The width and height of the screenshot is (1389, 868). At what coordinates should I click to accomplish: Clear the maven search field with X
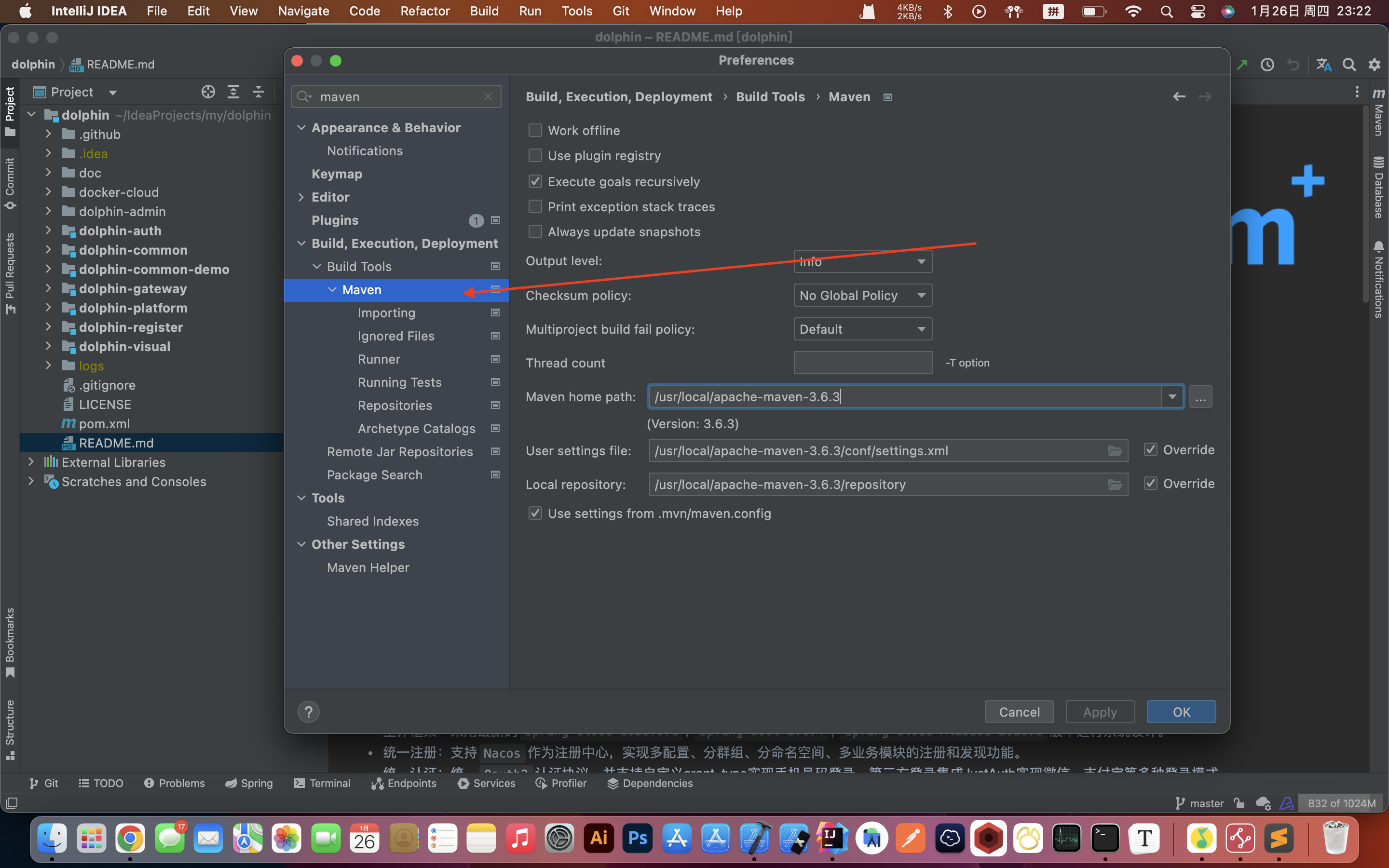pyautogui.click(x=488, y=96)
